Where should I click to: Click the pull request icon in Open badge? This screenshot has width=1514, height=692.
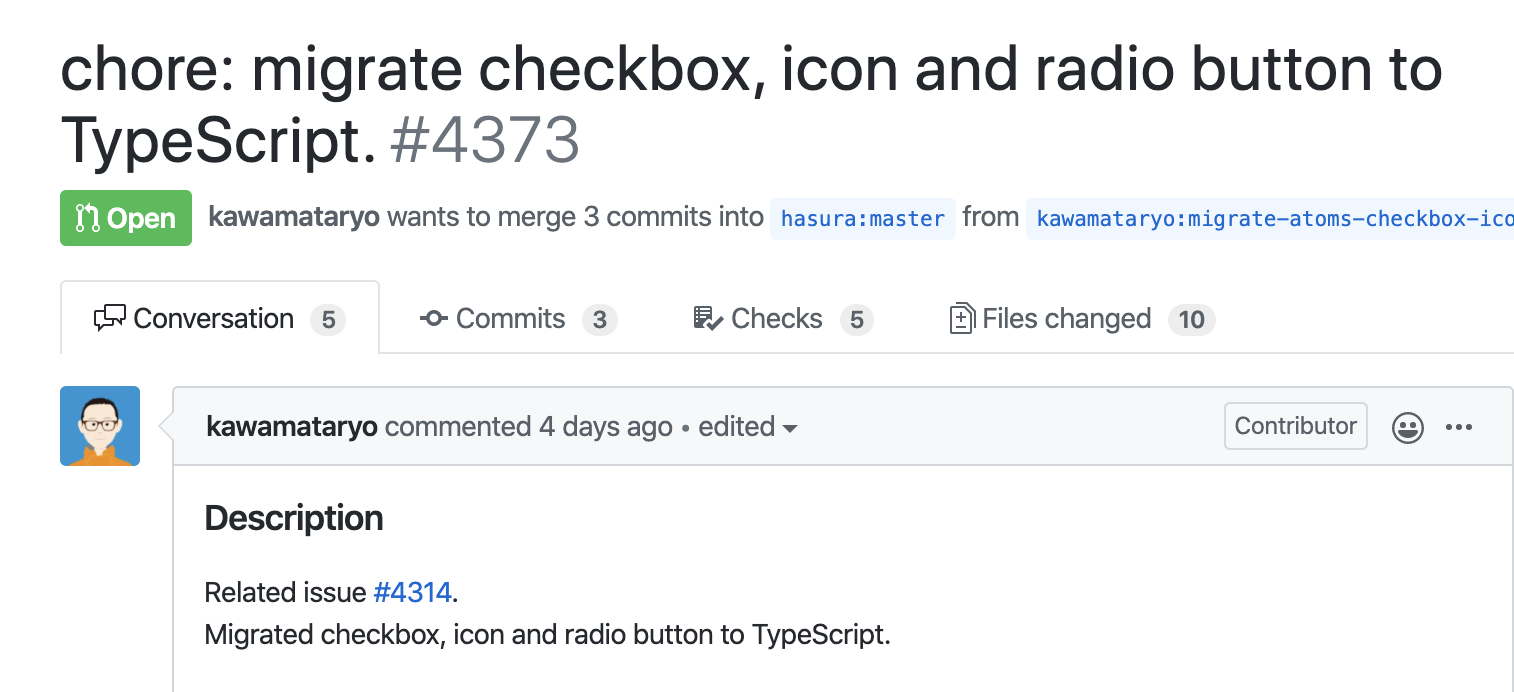[x=87, y=218]
